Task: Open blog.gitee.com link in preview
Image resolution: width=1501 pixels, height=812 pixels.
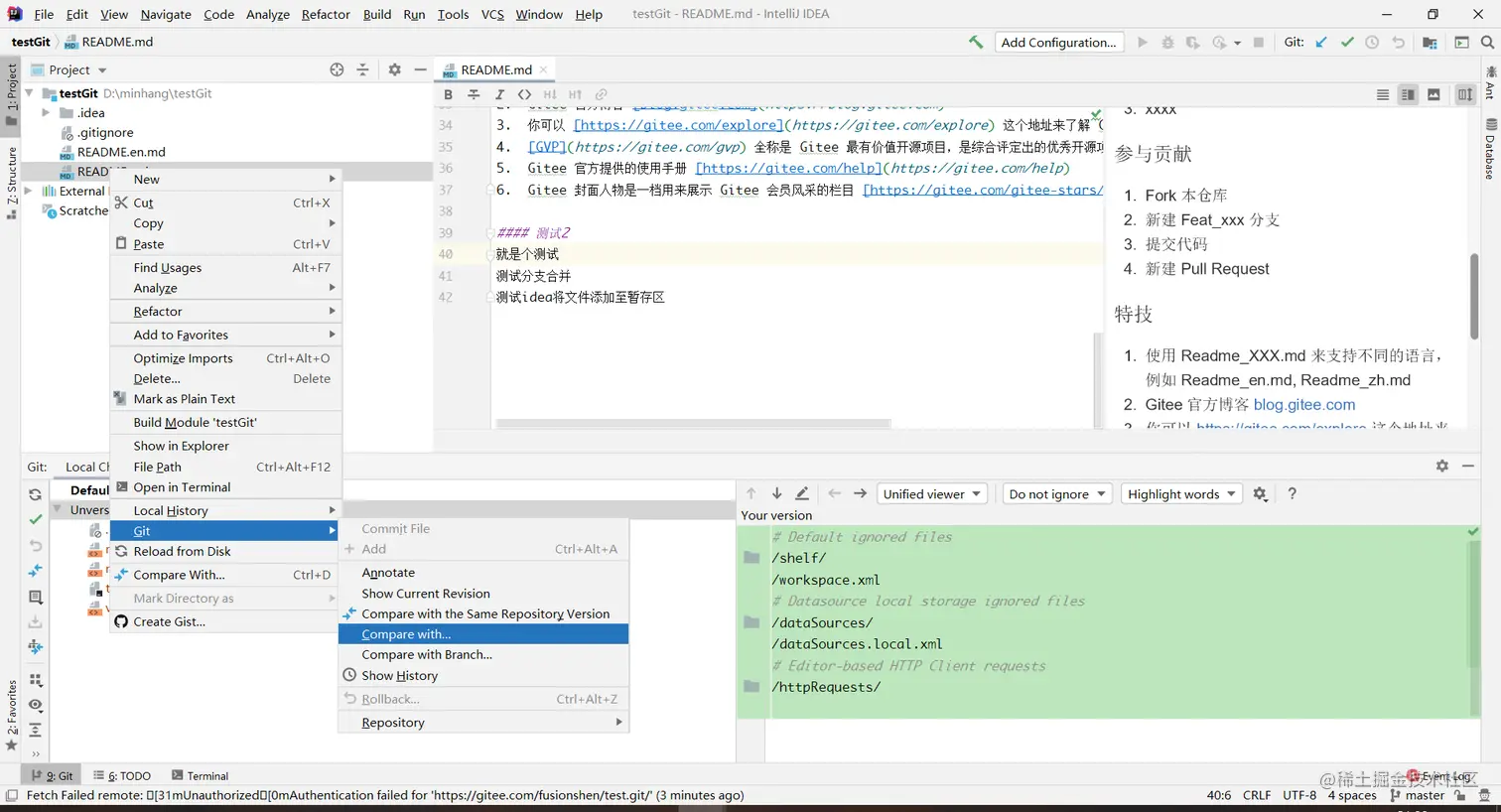Action: pos(1303,404)
